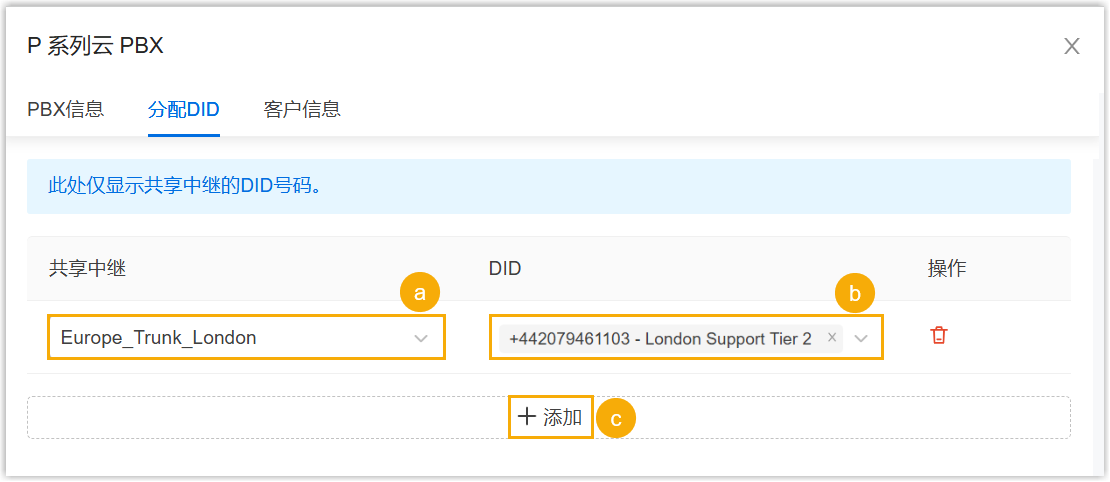Switch to the PBX信息 tab
The height and width of the screenshot is (482, 1110).
coord(65,110)
